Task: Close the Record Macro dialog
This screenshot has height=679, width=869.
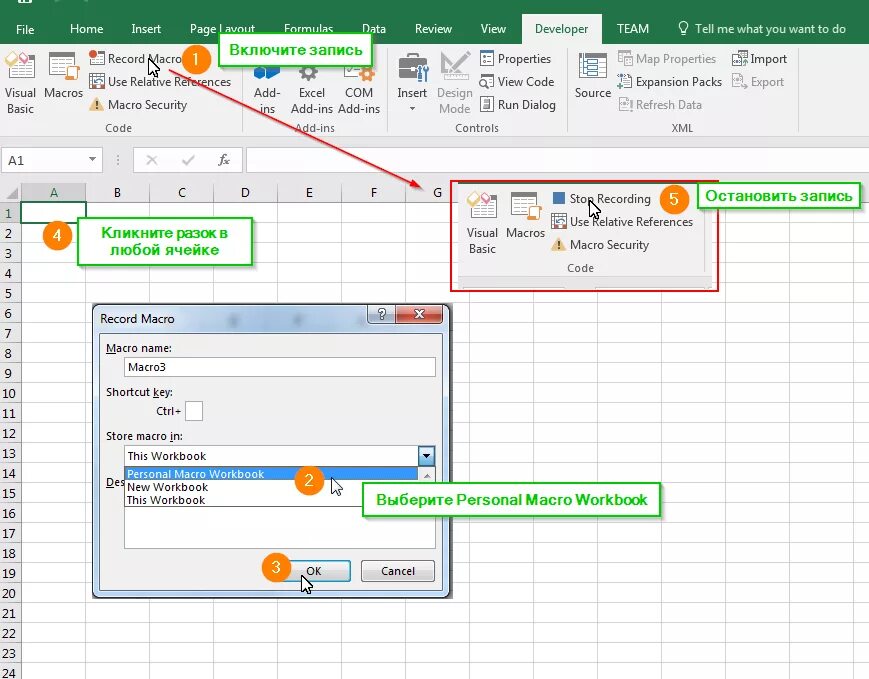Action: [420, 314]
